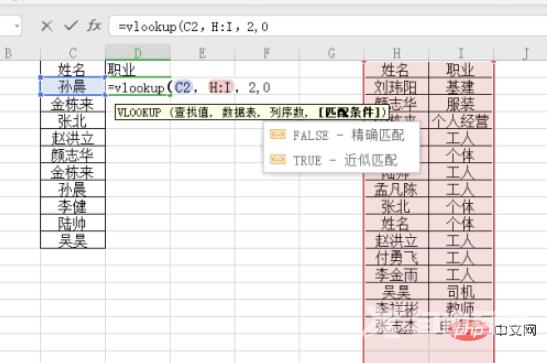Viewport: 547px width, 363px height.
Task: Select column G header
Action: click(331, 53)
